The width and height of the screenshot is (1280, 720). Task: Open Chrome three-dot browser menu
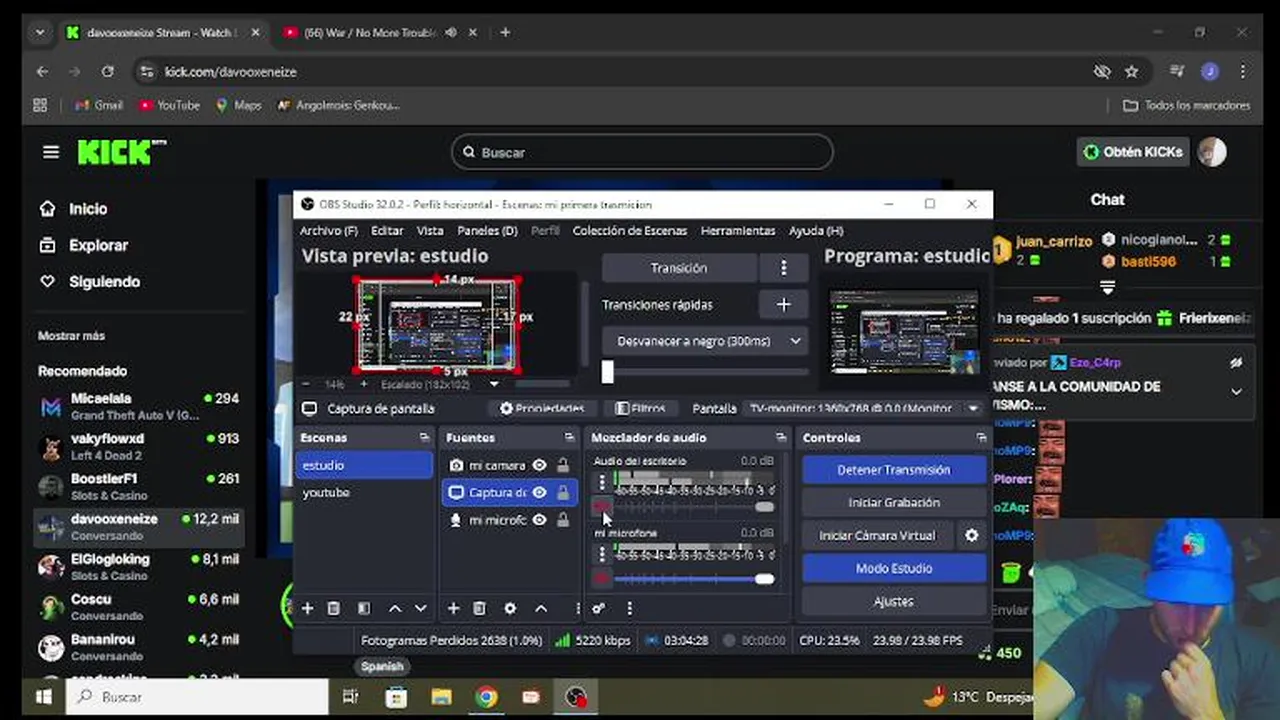coord(1243,72)
